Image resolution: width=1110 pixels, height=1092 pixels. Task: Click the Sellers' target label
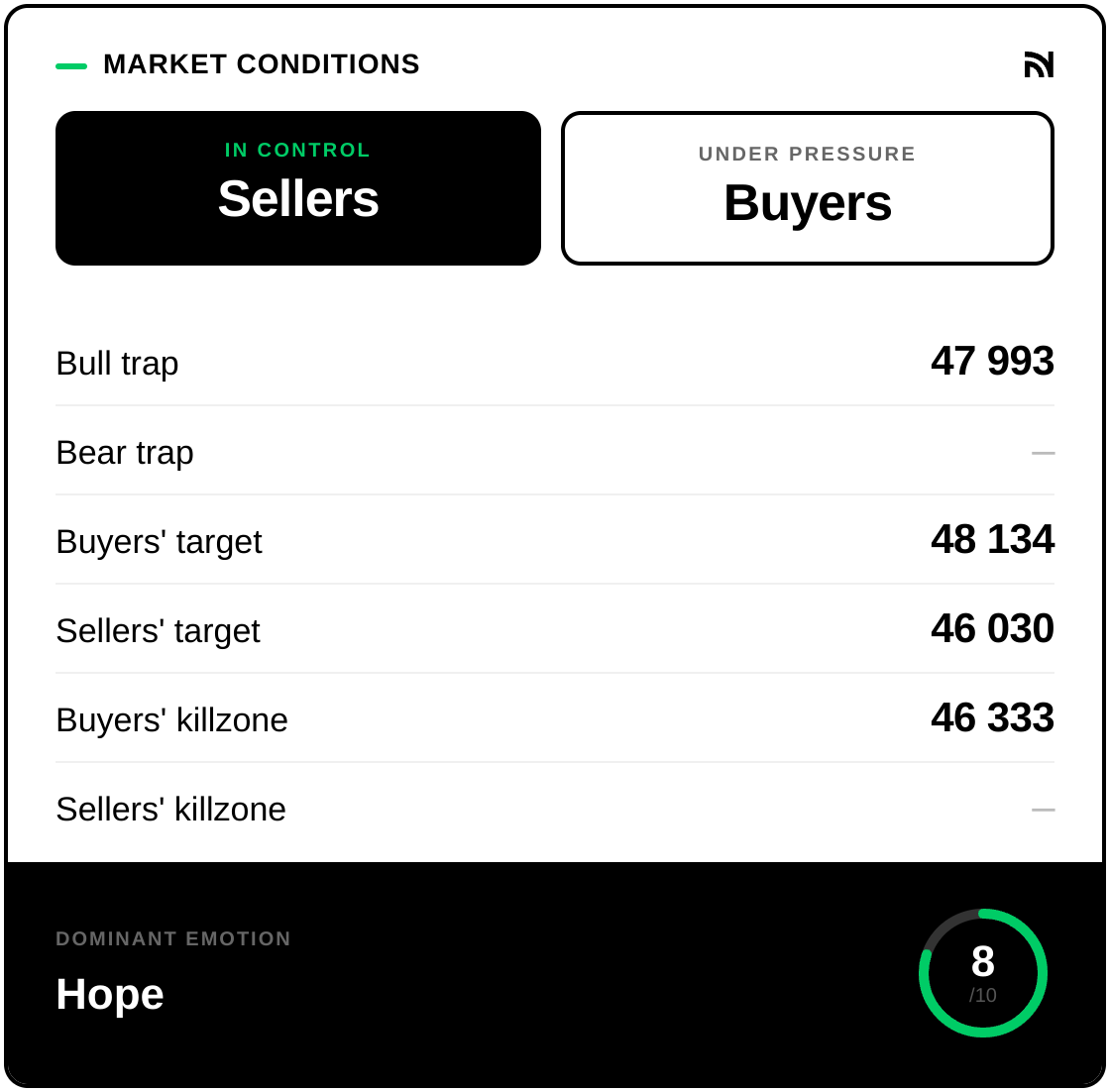click(158, 631)
